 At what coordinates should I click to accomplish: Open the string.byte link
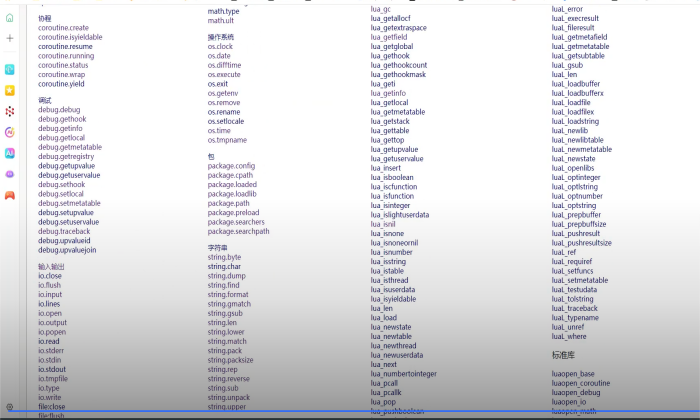click(x=224, y=258)
